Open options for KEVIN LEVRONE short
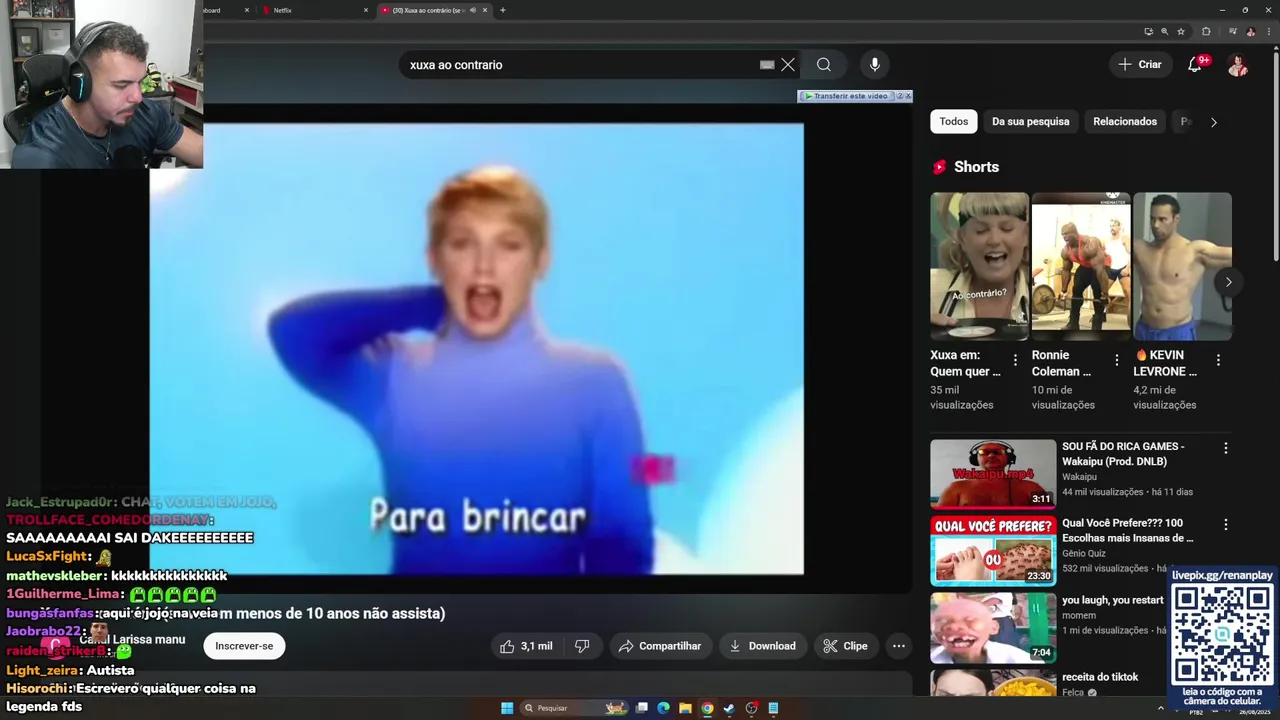Image resolution: width=1280 pixels, height=720 pixels. pyautogui.click(x=1218, y=360)
